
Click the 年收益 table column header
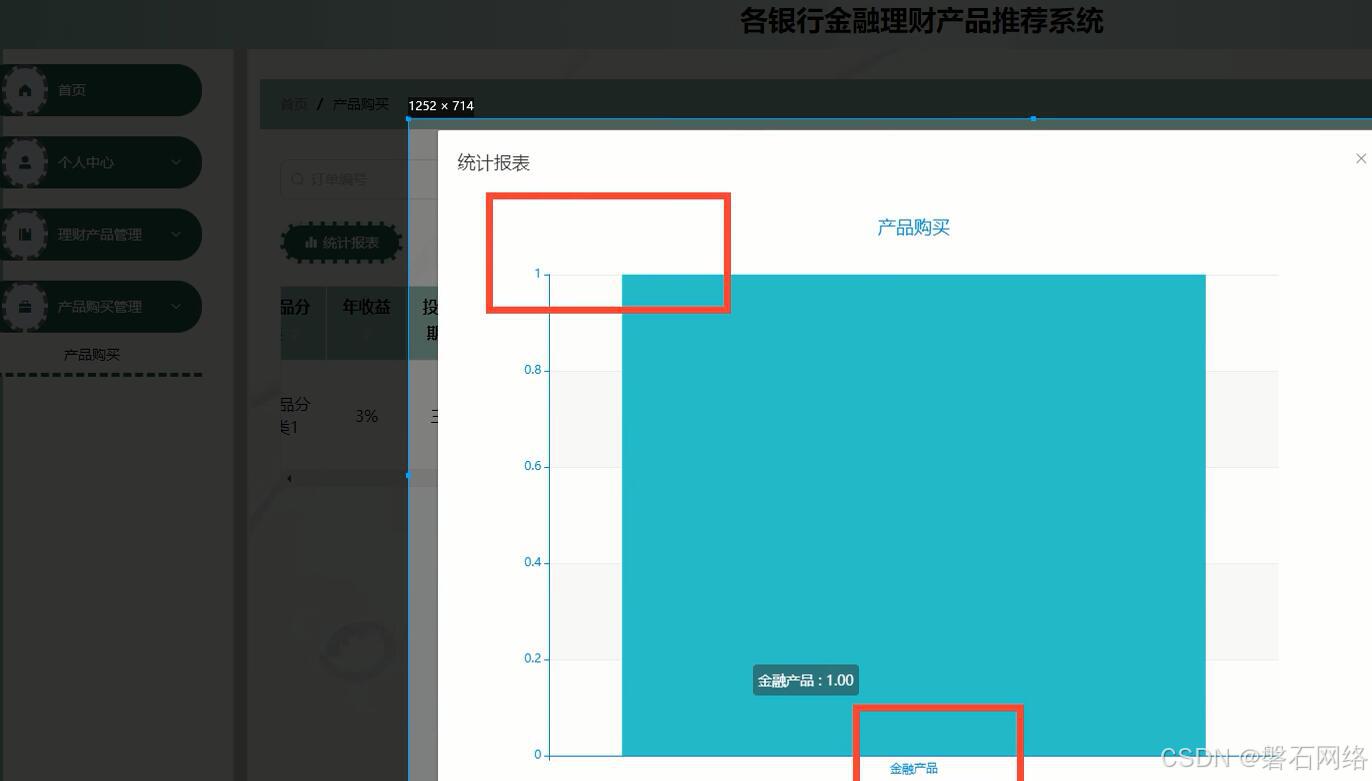pyautogui.click(x=366, y=307)
